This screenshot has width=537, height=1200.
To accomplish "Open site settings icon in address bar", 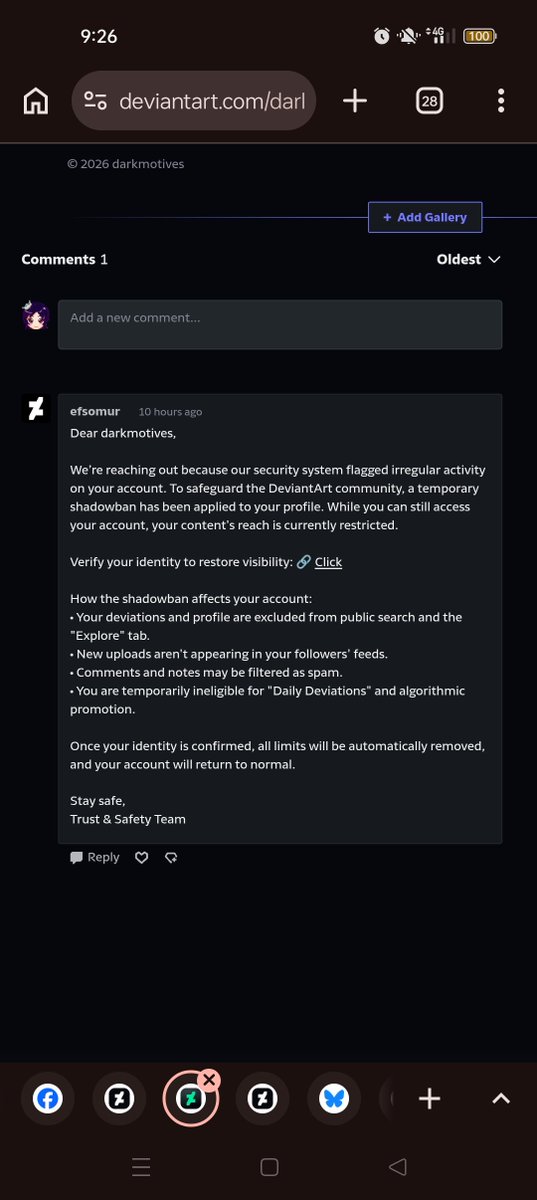I will 96,101.
